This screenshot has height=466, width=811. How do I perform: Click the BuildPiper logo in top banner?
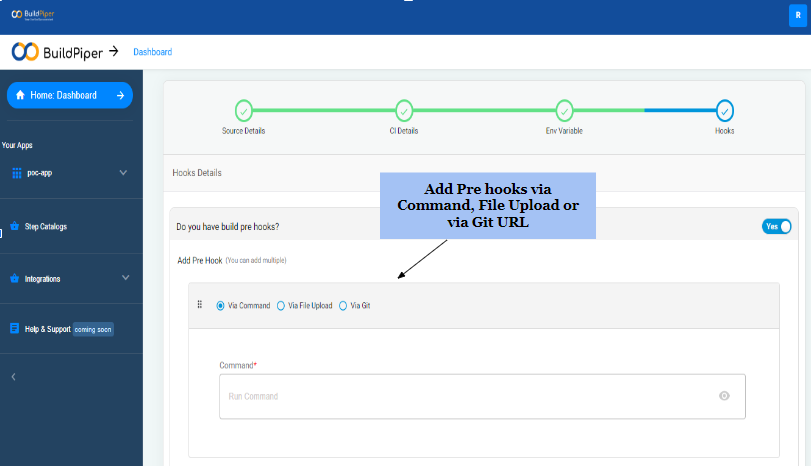(33, 15)
